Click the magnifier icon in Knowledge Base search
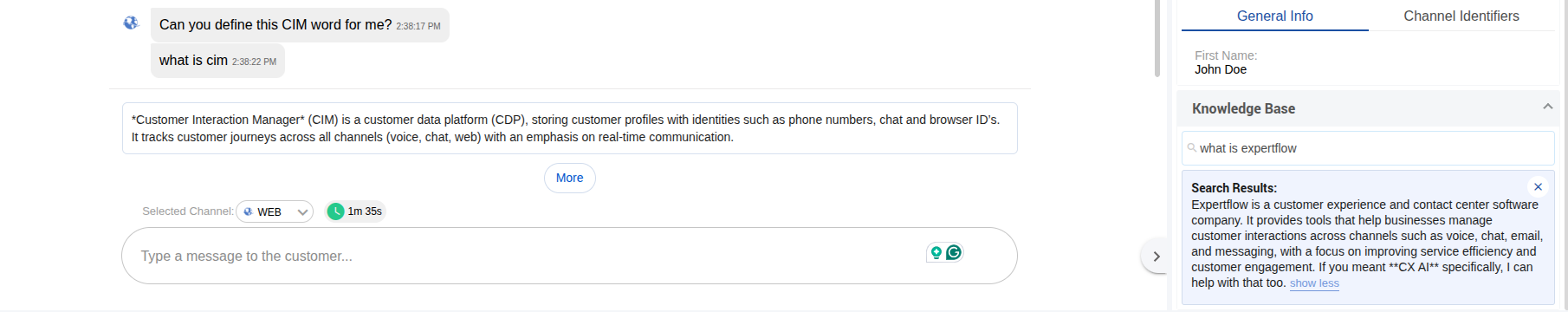1568x312 pixels. click(x=1192, y=148)
